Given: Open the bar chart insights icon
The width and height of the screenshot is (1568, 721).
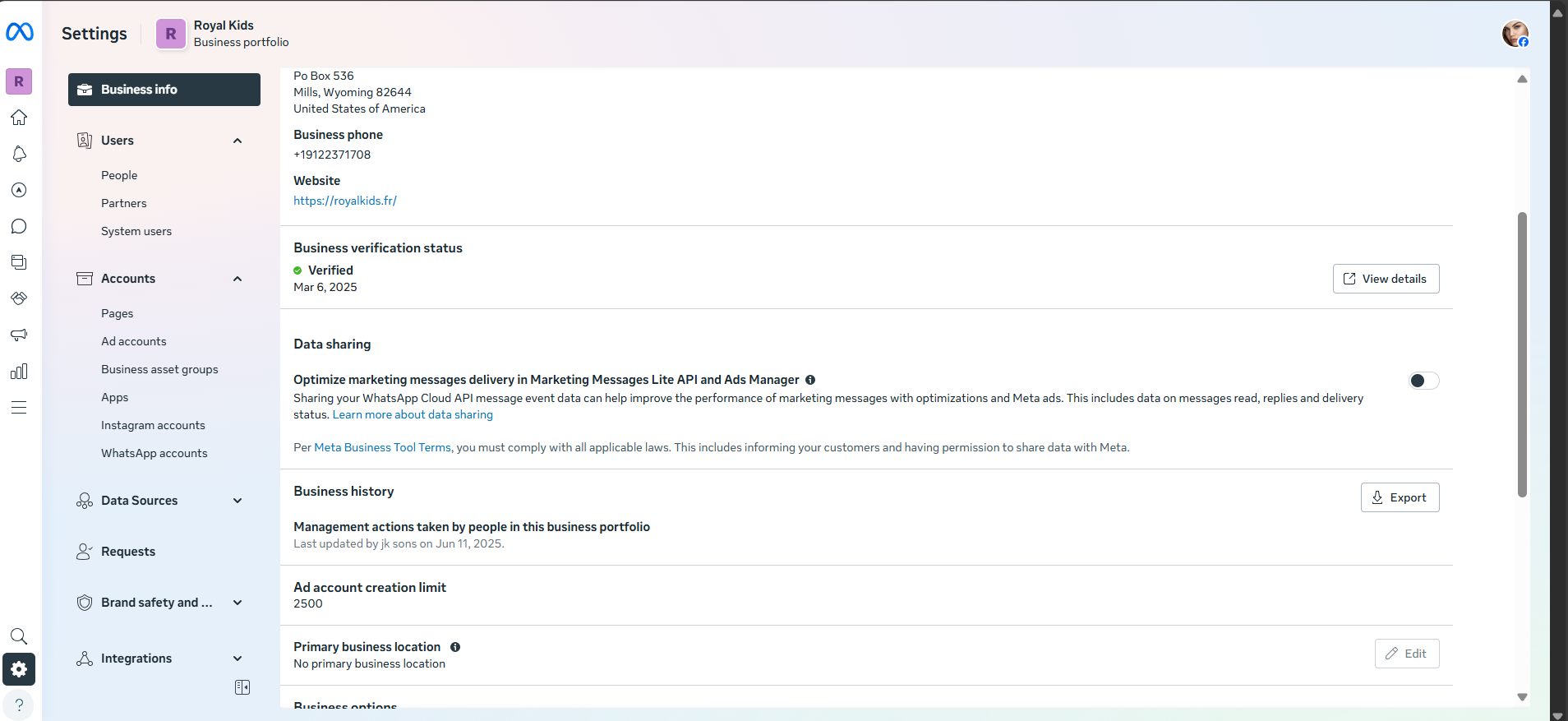Looking at the screenshot, I should pyautogui.click(x=19, y=372).
